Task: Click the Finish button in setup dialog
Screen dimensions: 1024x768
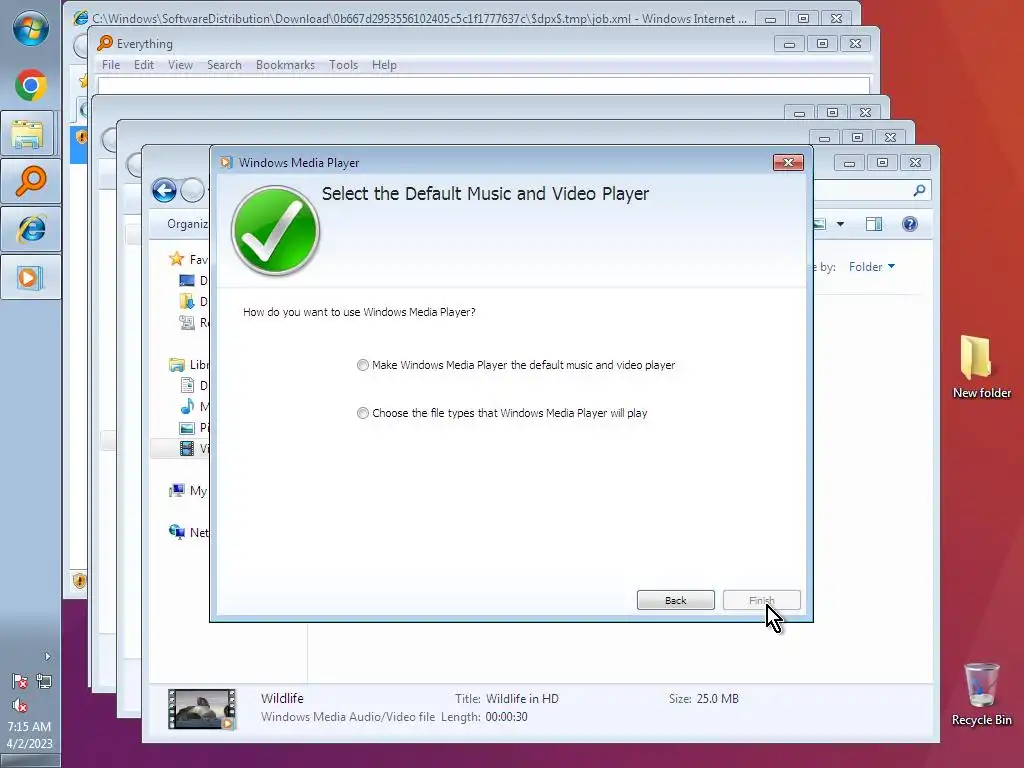Action: coord(761,600)
